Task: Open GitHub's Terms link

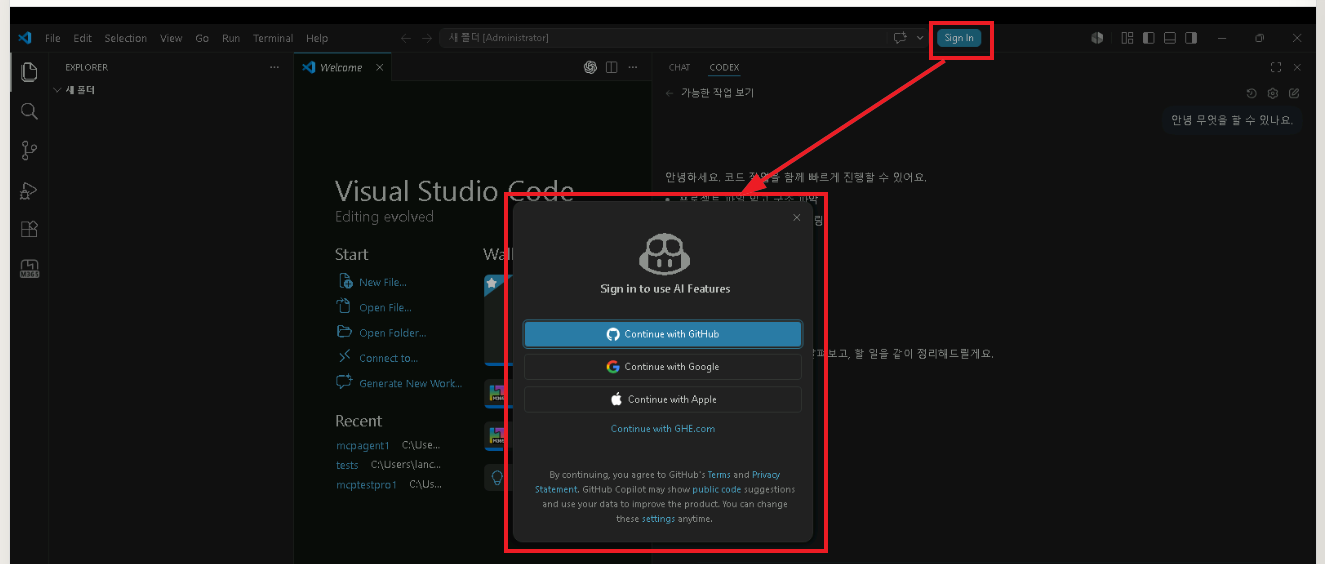Action: pos(719,475)
